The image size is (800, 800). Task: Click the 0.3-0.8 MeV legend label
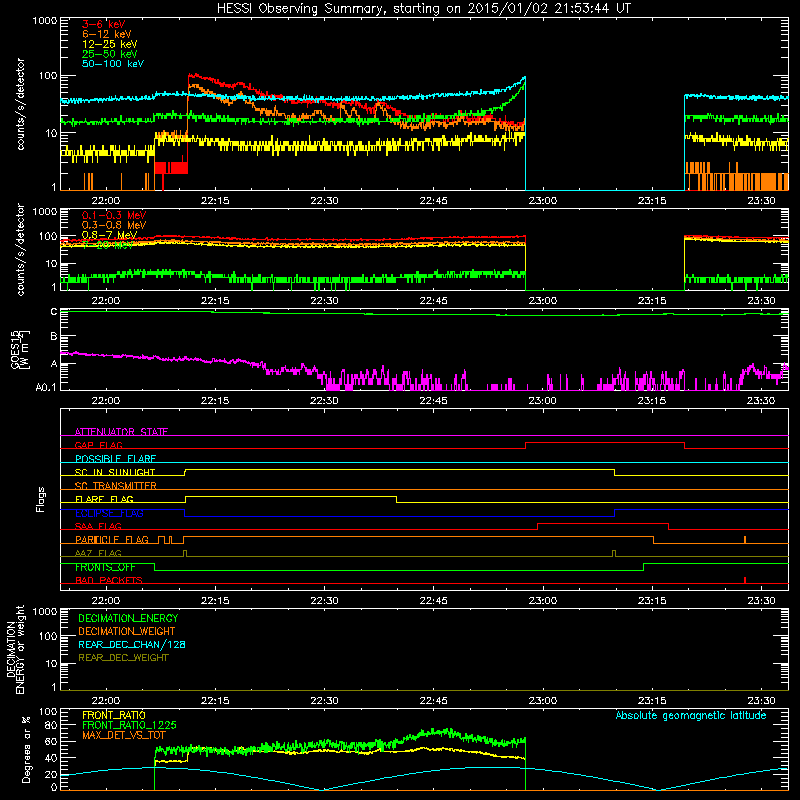pyautogui.click(x=114, y=225)
